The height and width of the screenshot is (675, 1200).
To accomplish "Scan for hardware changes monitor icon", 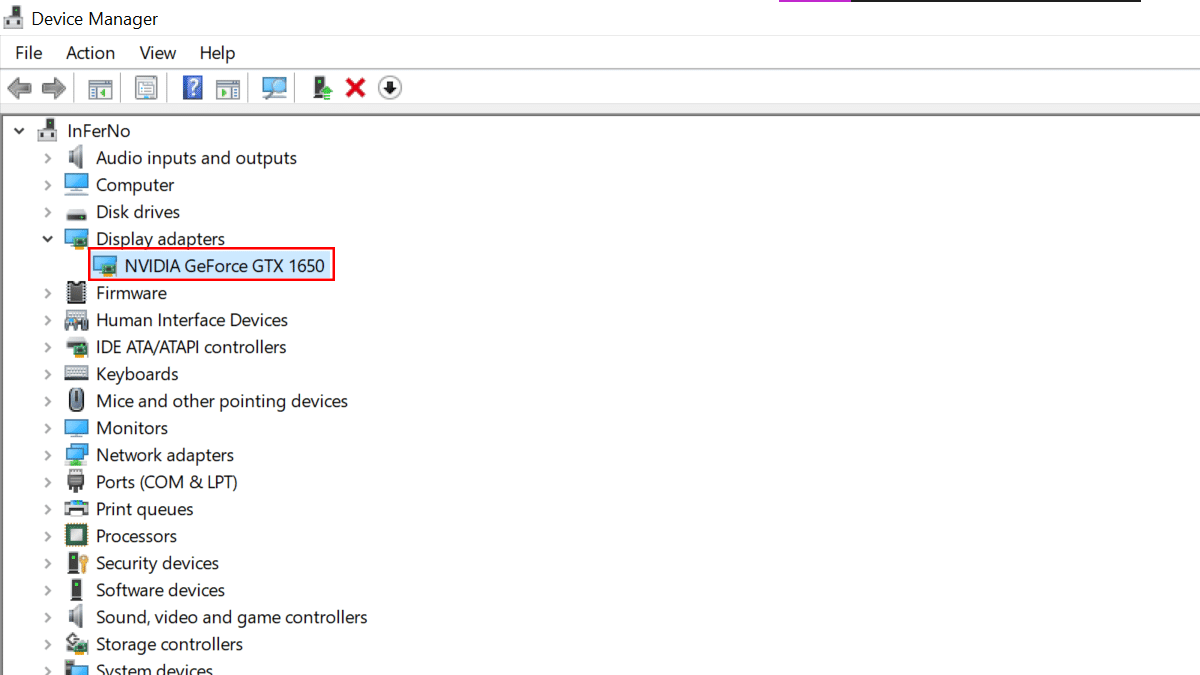I will pos(274,88).
